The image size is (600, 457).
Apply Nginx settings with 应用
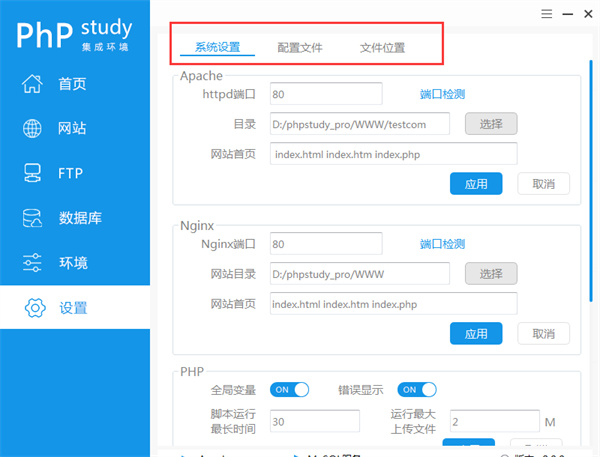(x=476, y=334)
